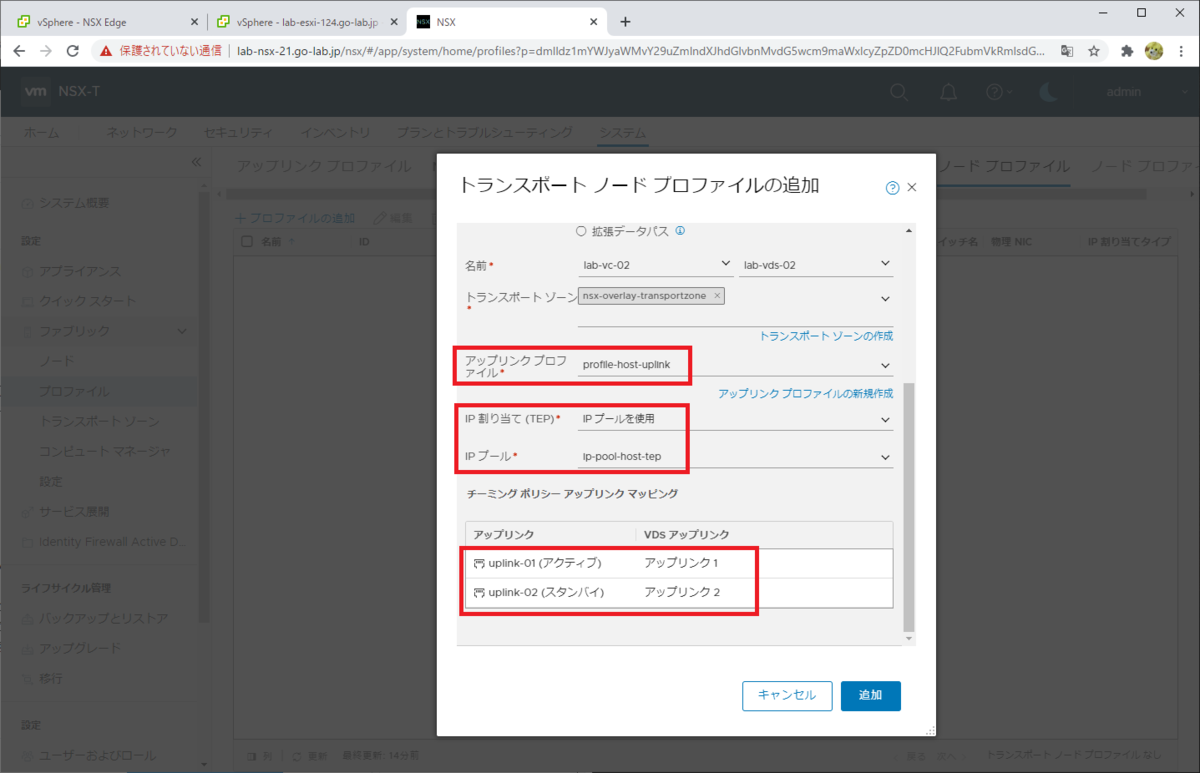Viewport: 1200px width, 773px height.
Task: Select the 拡張データパス radio button
Action: tap(581, 231)
